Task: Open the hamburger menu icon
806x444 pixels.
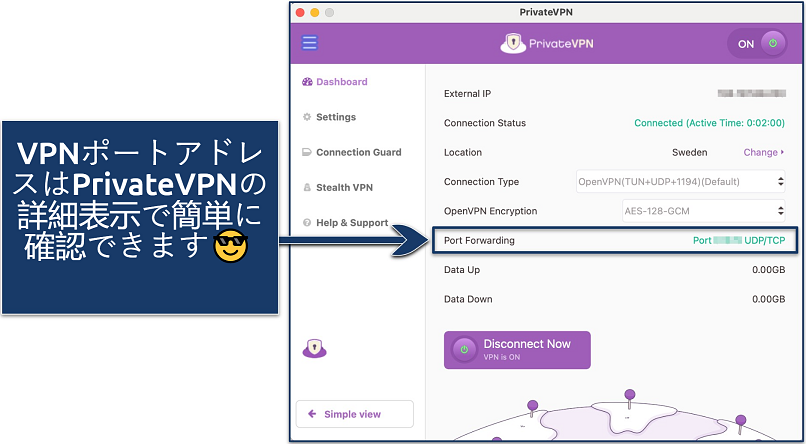Action: pos(310,43)
